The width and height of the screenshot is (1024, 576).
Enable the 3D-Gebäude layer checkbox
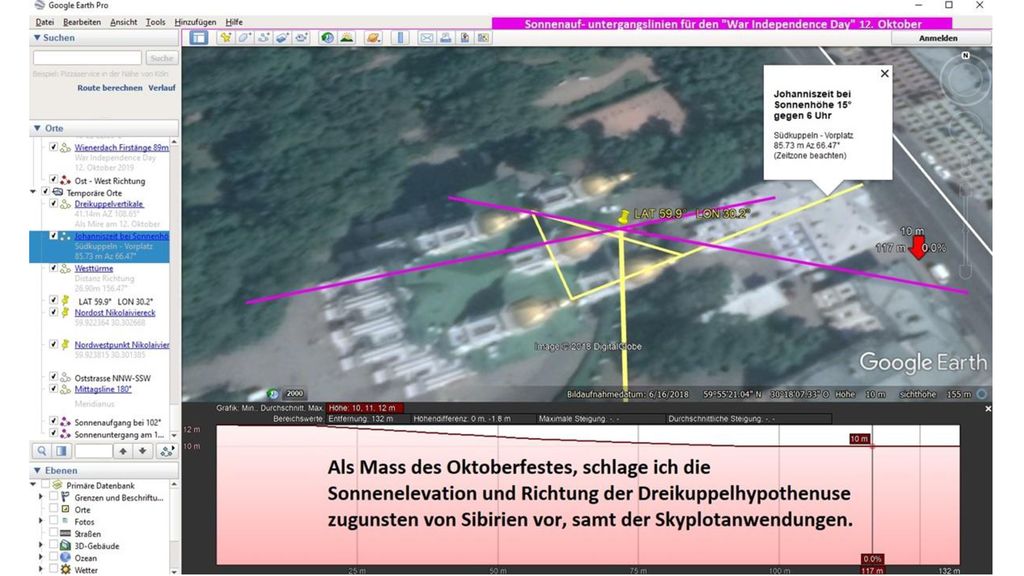pos(54,545)
